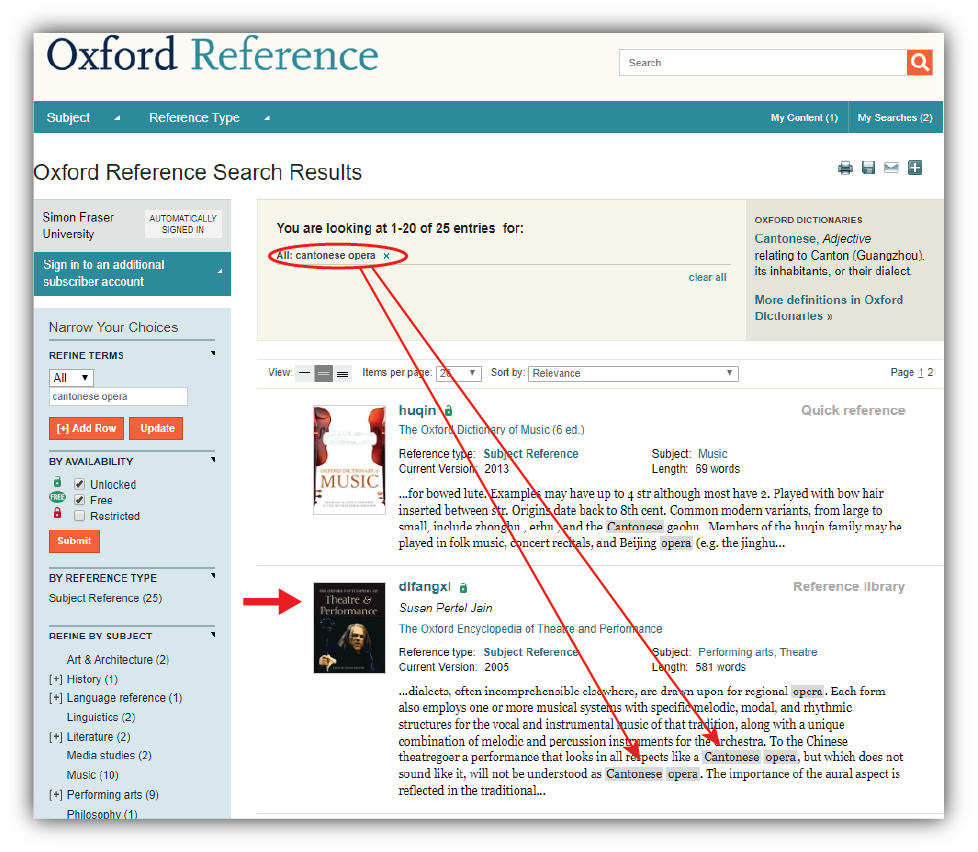Viewport: 978px width, 852px height.
Task: Click the orange search magnifier button
Action: (x=919, y=62)
